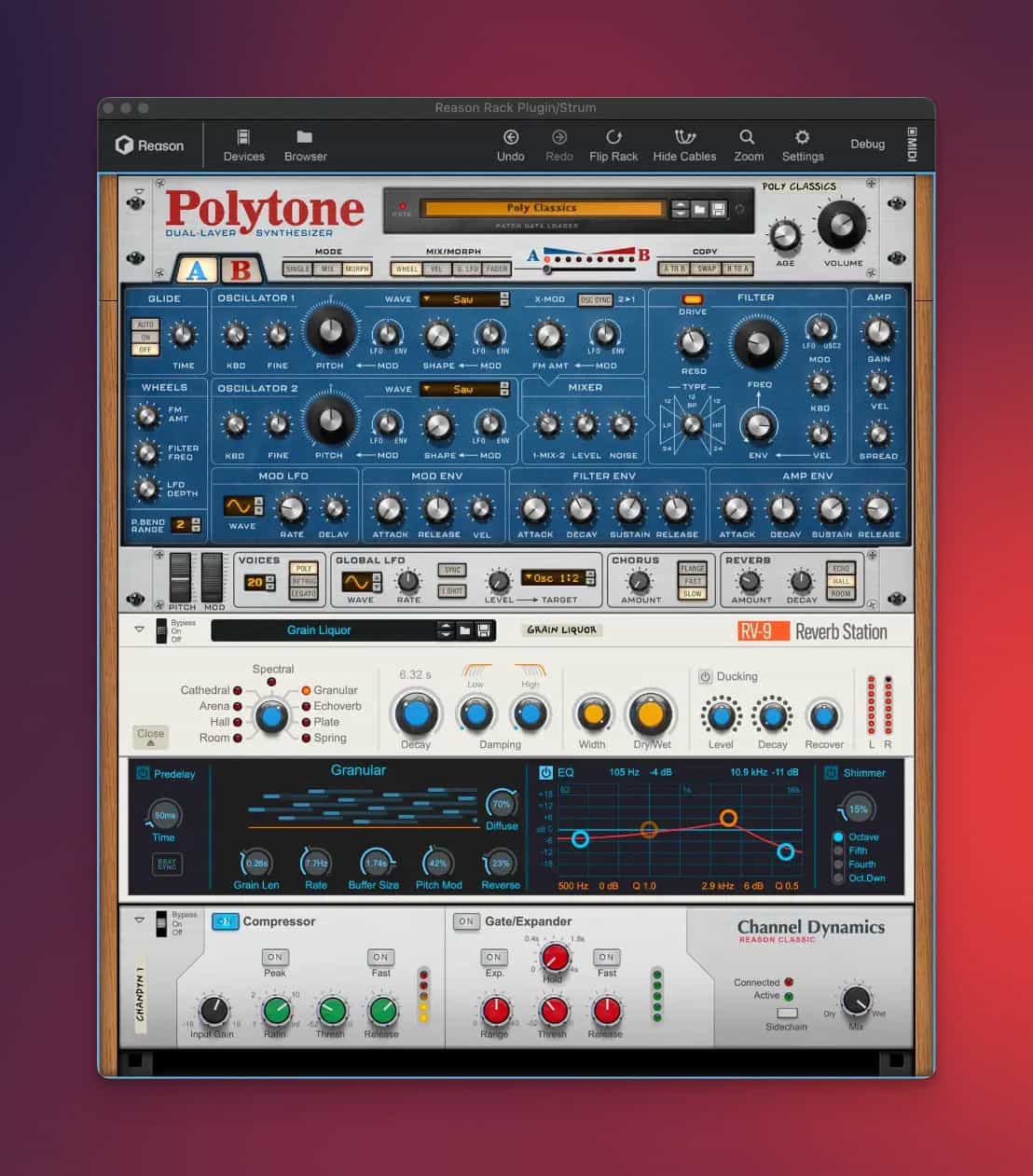Collapse the Channel Dynamics device
The image size is (1033, 1176).
coord(139,920)
